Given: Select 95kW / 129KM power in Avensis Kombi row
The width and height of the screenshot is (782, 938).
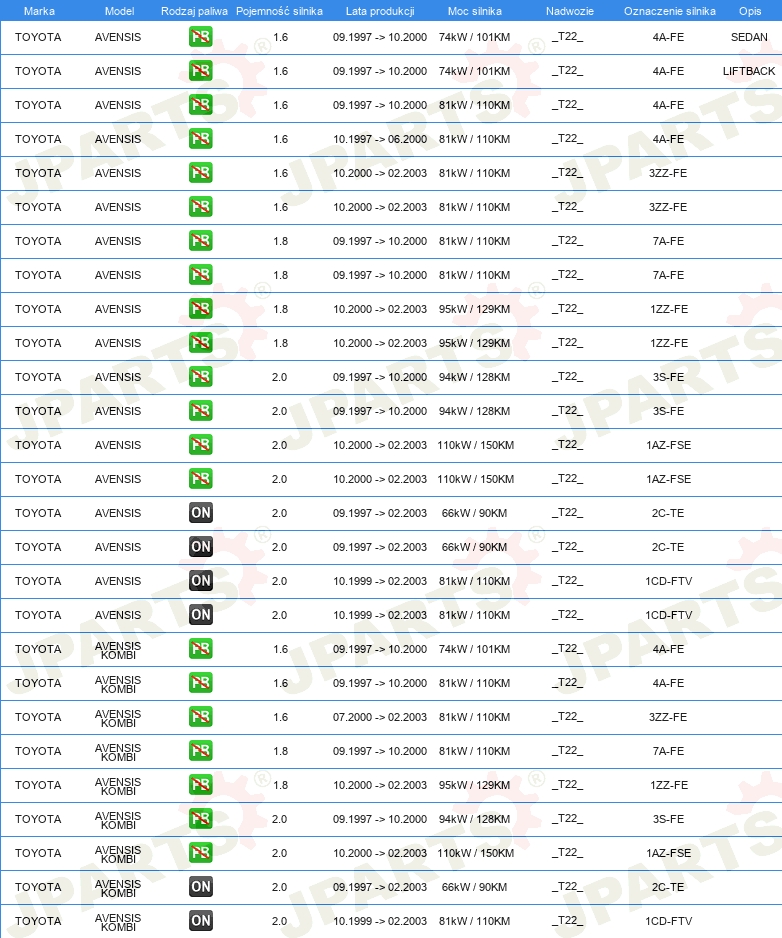Looking at the screenshot, I should pyautogui.click(x=474, y=785).
